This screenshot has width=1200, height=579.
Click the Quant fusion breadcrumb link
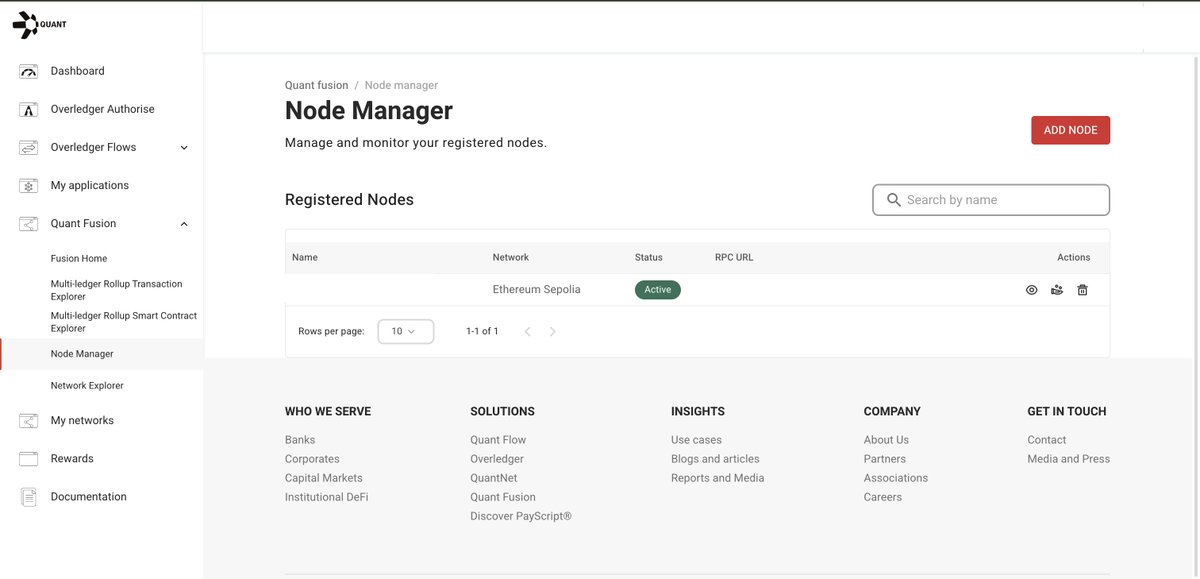pyautogui.click(x=317, y=85)
